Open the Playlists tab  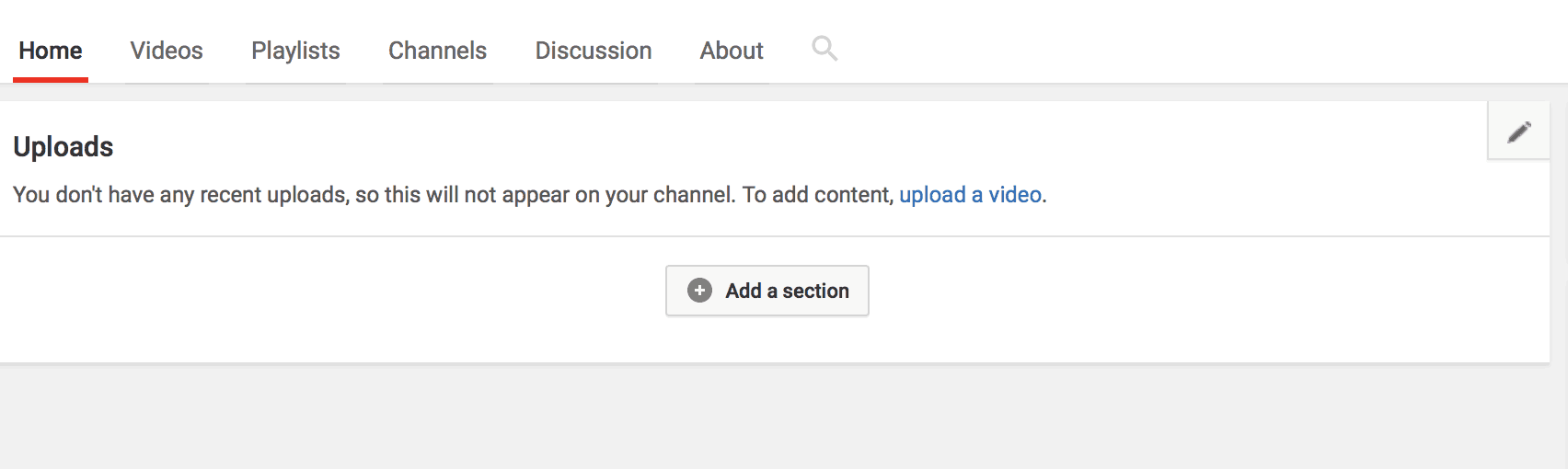tap(295, 51)
